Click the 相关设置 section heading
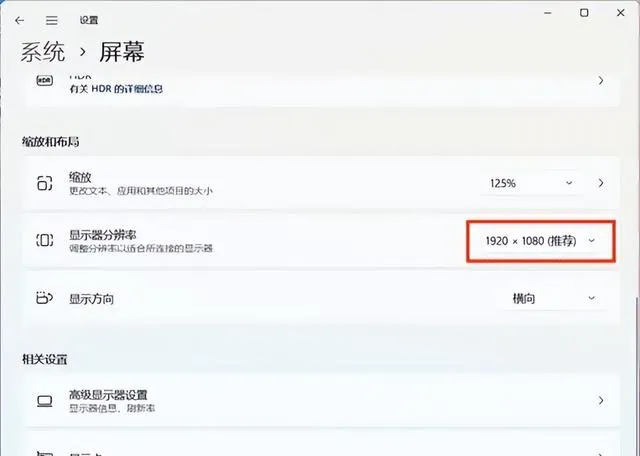 tap(44, 359)
